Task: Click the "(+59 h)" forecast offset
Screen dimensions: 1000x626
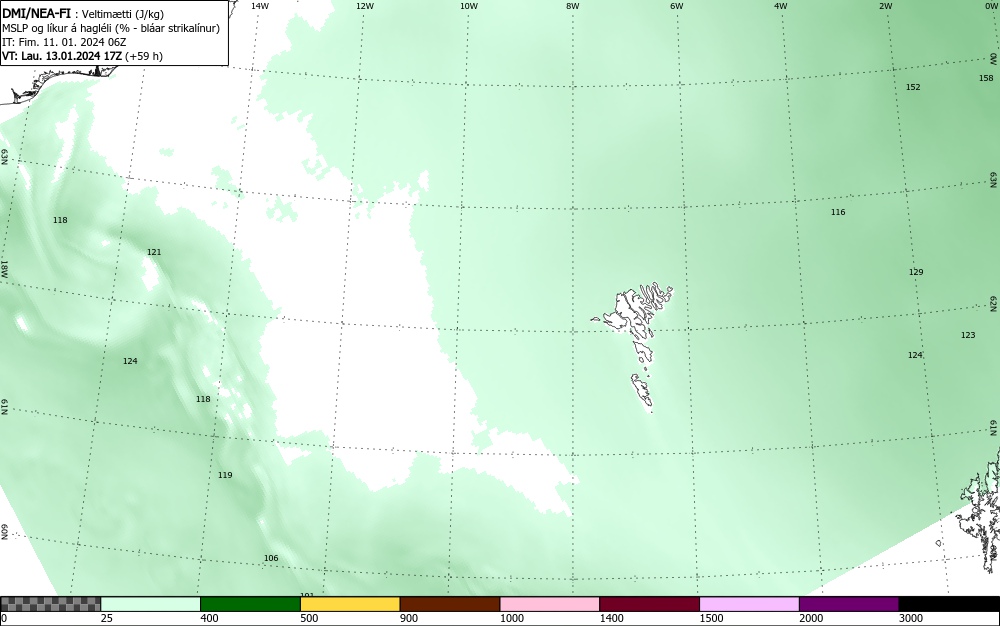Action: [x=143, y=56]
